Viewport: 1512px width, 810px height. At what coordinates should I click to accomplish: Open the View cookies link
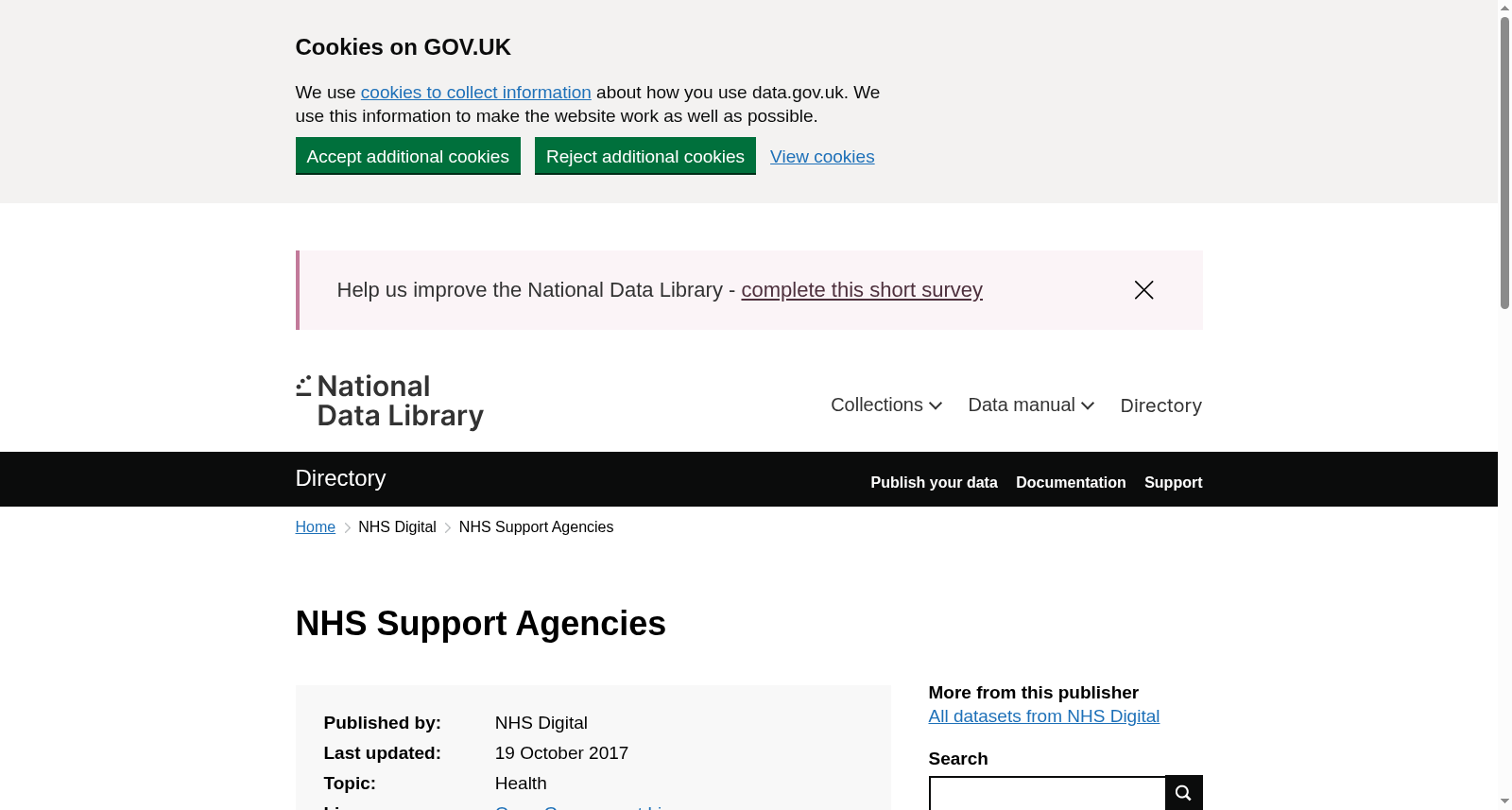click(822, 157)
